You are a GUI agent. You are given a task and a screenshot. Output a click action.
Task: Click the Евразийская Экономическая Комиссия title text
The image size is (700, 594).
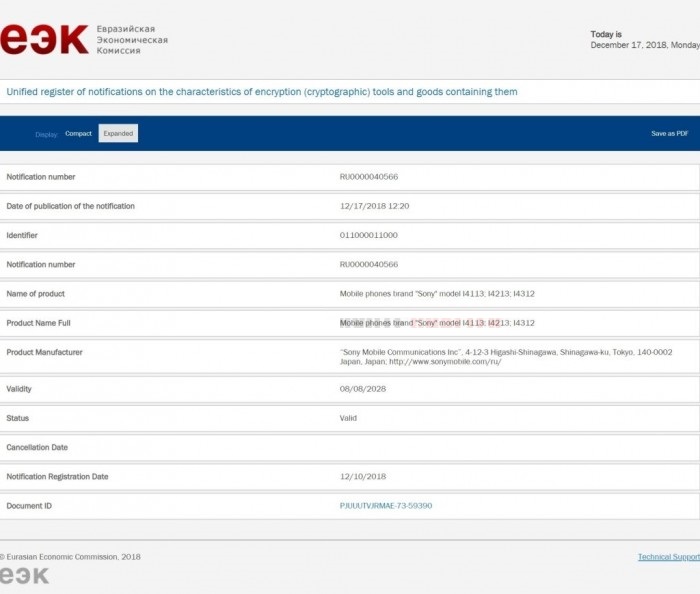pos(132,40)
